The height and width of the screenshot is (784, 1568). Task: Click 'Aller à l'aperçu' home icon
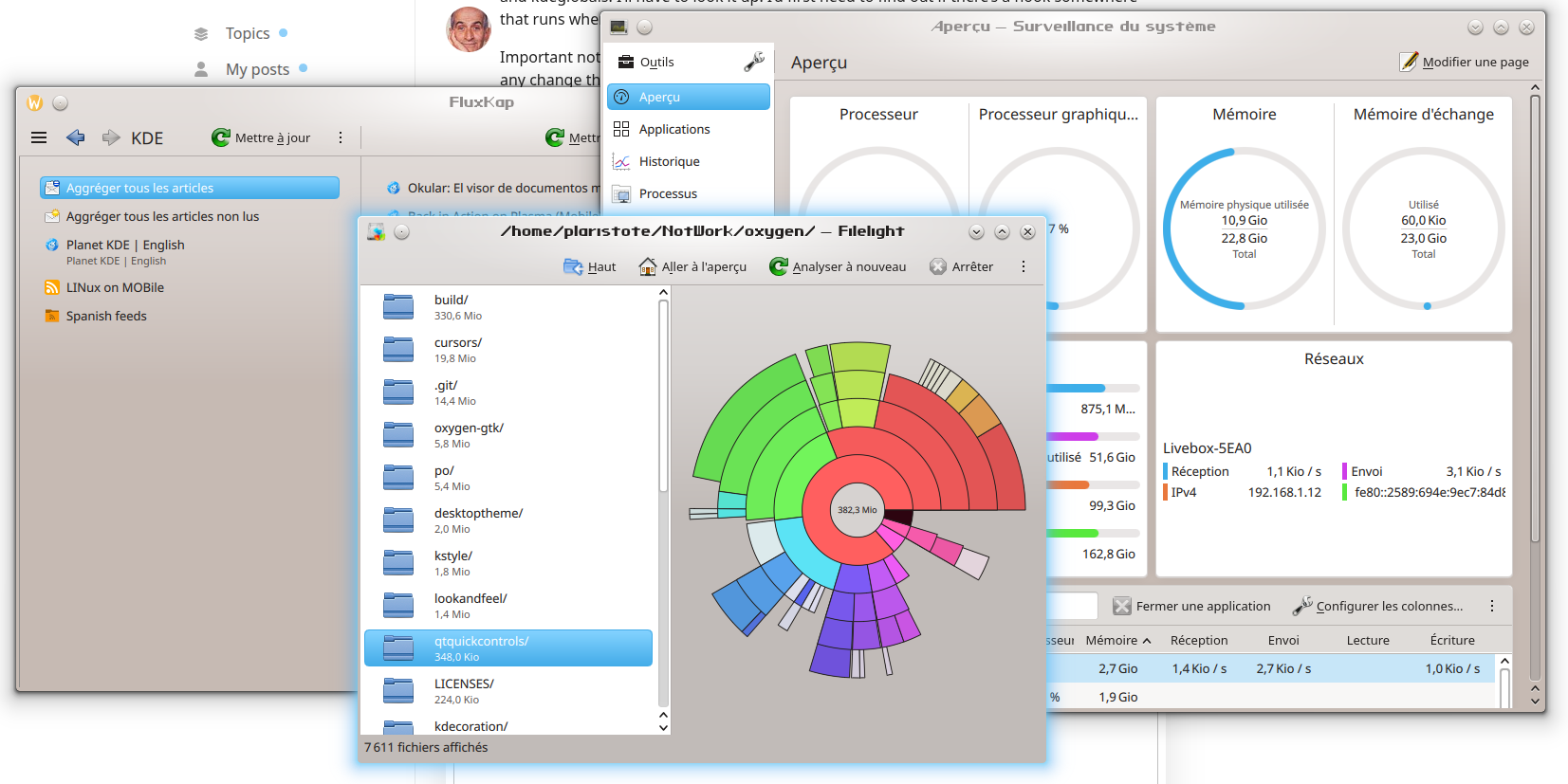647,266
